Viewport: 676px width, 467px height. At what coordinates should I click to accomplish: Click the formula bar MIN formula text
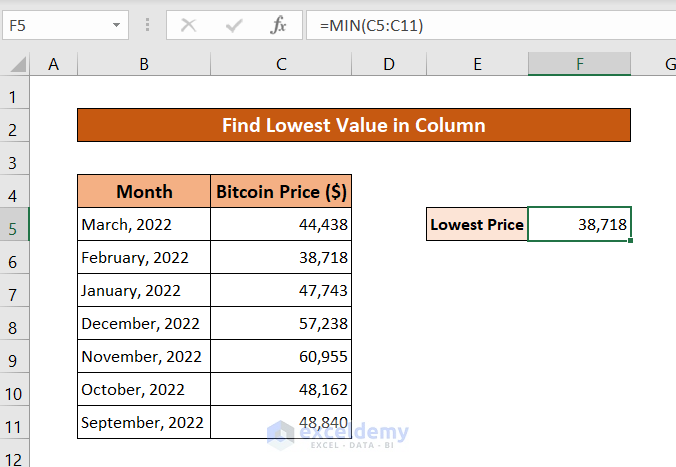tap(371, 25)
